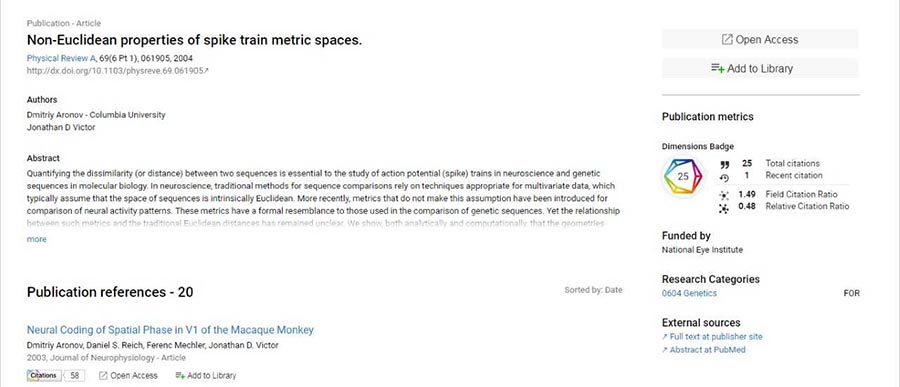Viewport: 900px width, 387px height.
Task: Click the Citations badge showing 58
Action: pyautogui.click(x=56, y=376)
